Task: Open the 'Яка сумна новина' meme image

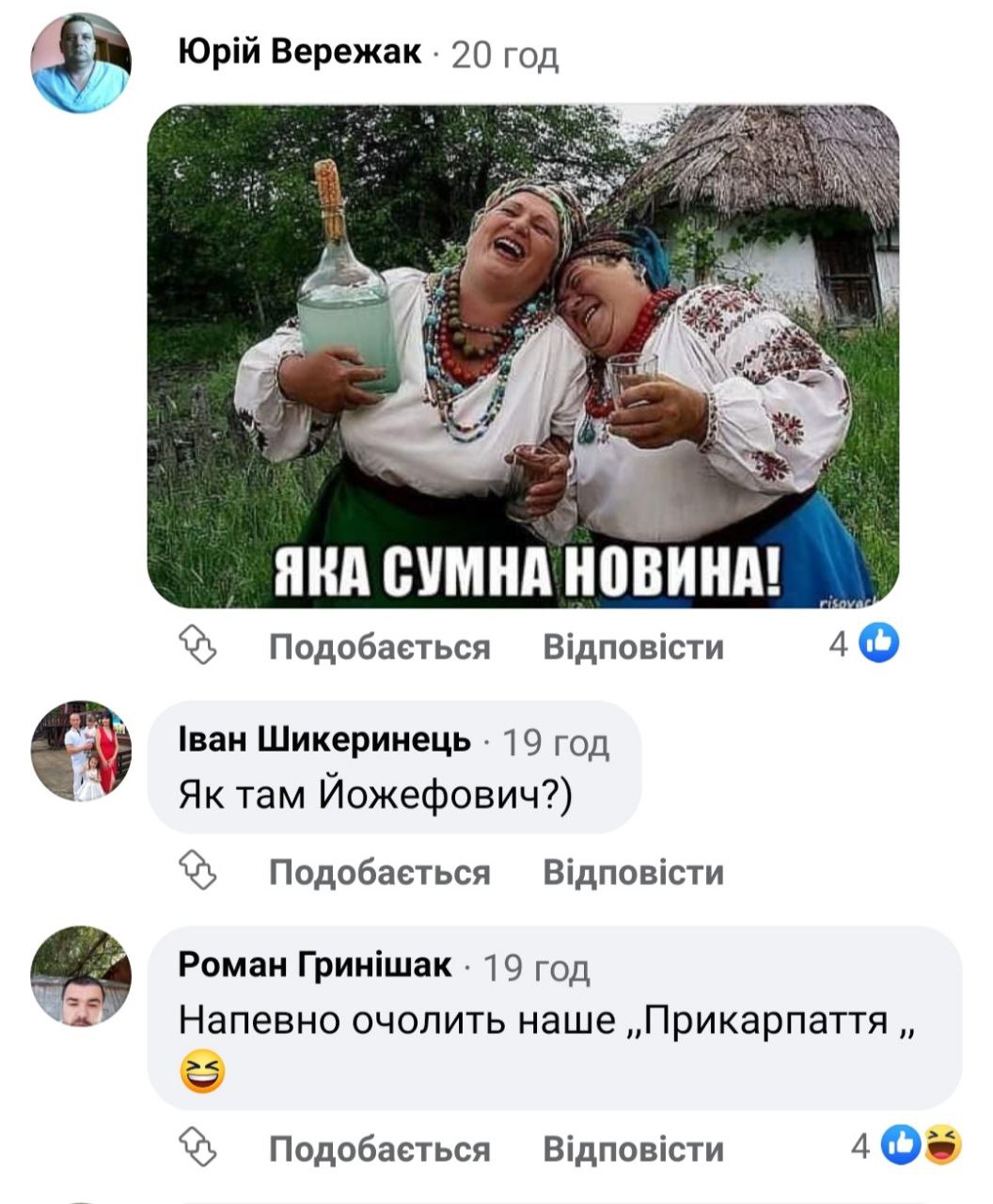Action: pyautogui.click(x=523, y=356)
